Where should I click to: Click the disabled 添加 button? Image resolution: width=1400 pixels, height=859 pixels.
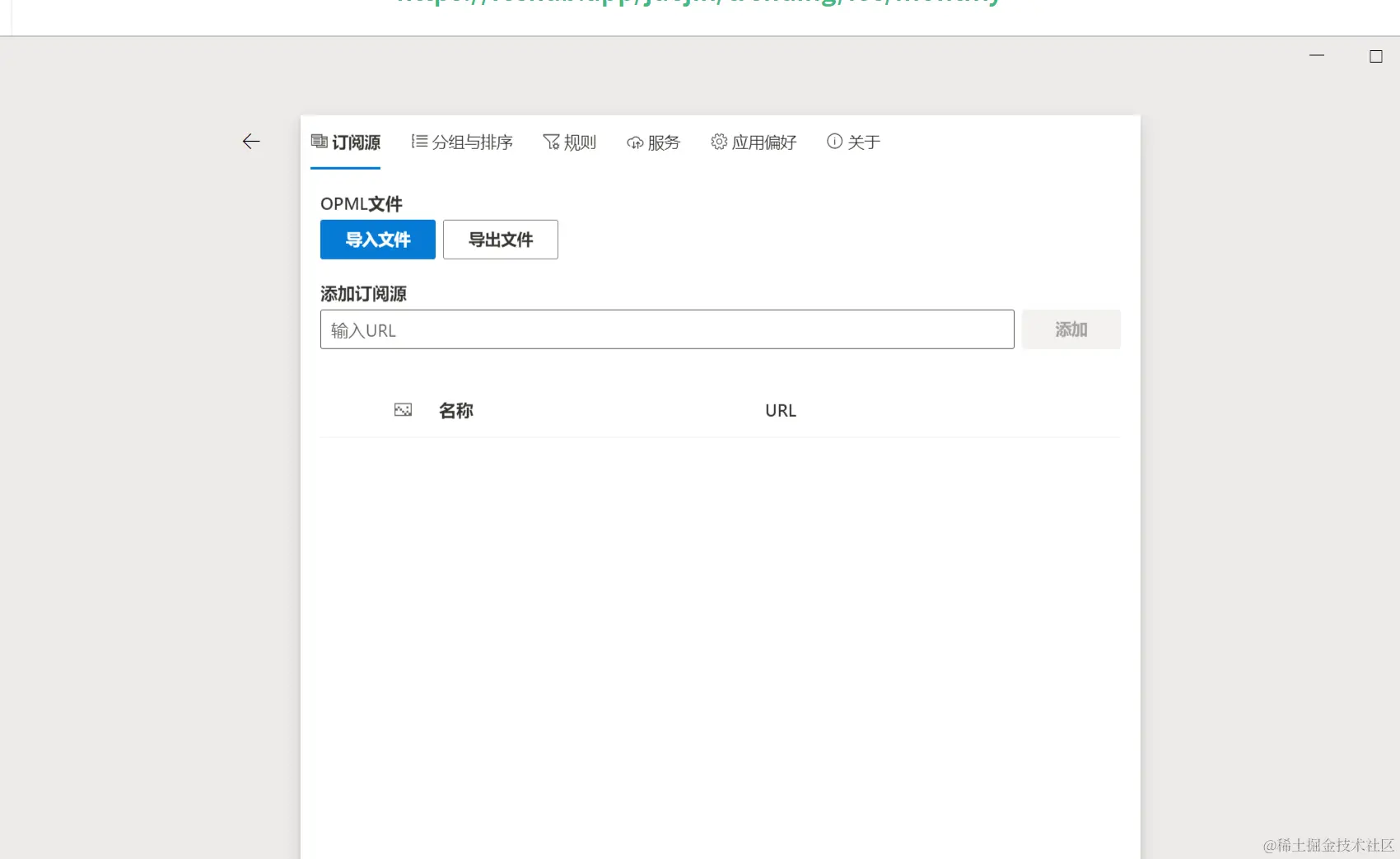1071,329
